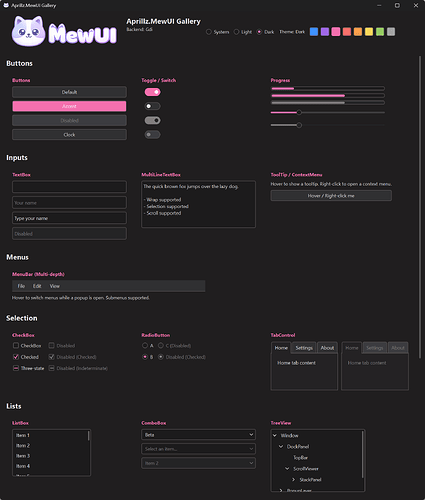Click the main page vertical scrollbar
The height and width of the screenshot is (500, 425).
(x=420, y=207)
